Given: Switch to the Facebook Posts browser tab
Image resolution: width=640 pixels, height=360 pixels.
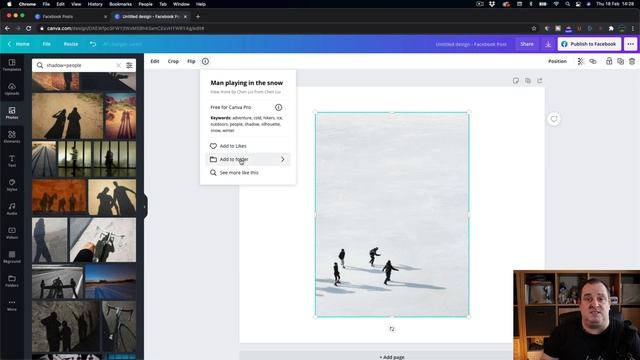Looking at the screenshot, I should click(x=71, y=17).
